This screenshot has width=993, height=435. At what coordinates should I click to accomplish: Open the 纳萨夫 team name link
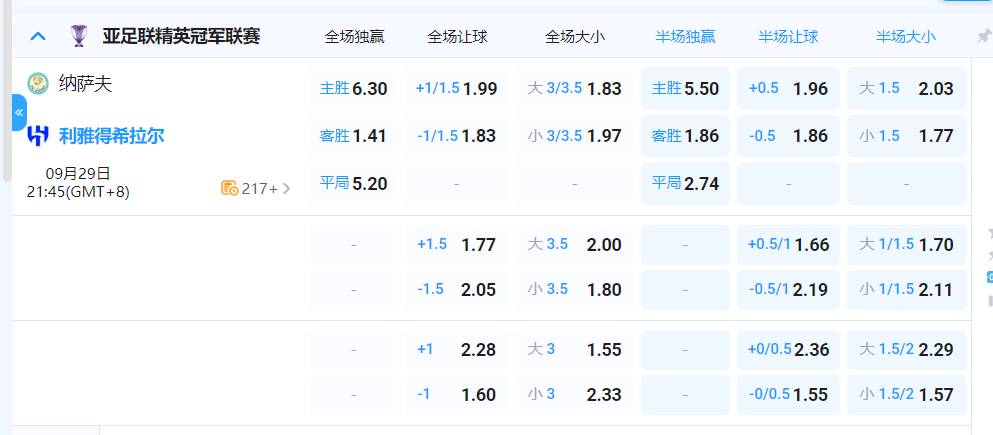coord(86,84)
